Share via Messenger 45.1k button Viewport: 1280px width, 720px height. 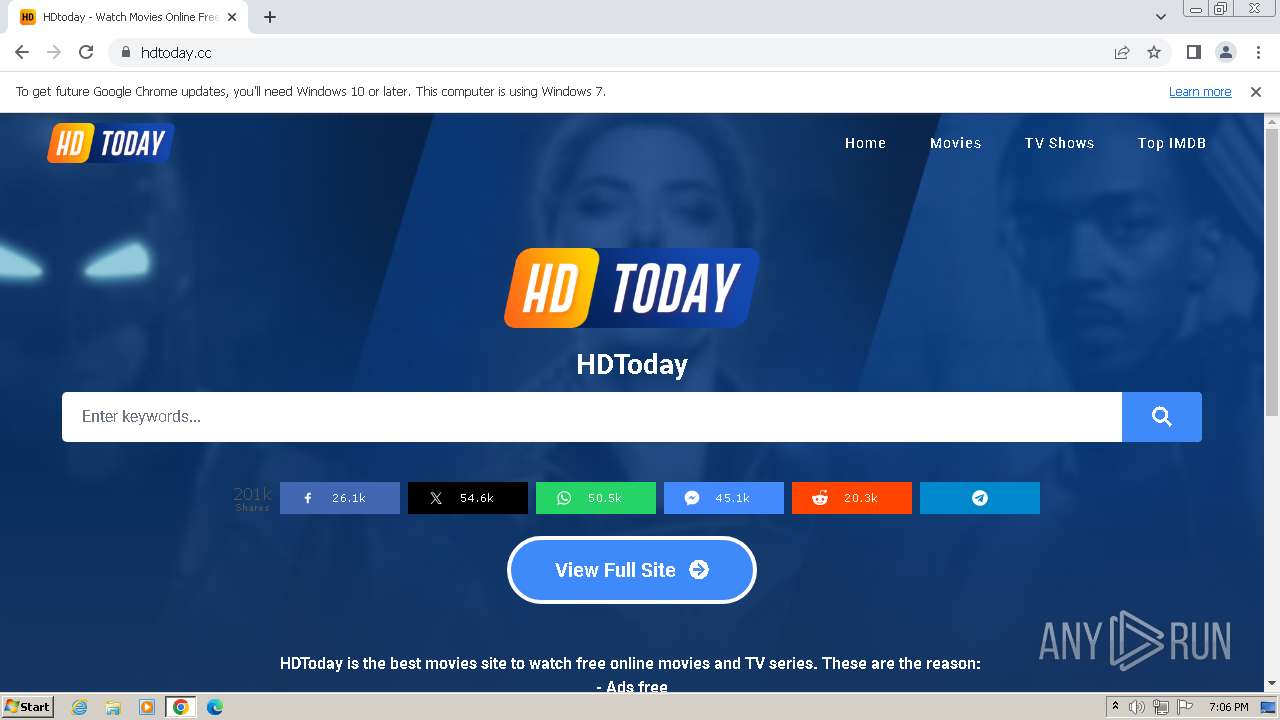(x=724, y=498)
